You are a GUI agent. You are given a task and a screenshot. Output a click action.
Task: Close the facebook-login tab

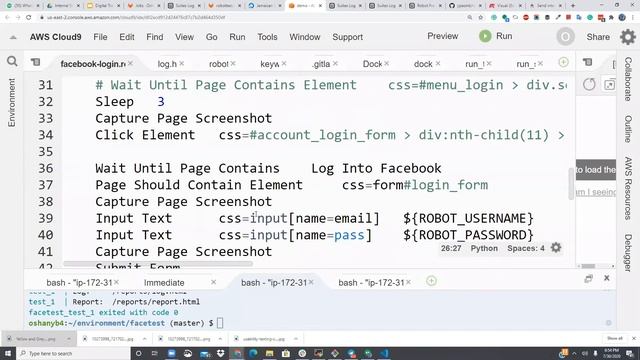tap(130, 64)
